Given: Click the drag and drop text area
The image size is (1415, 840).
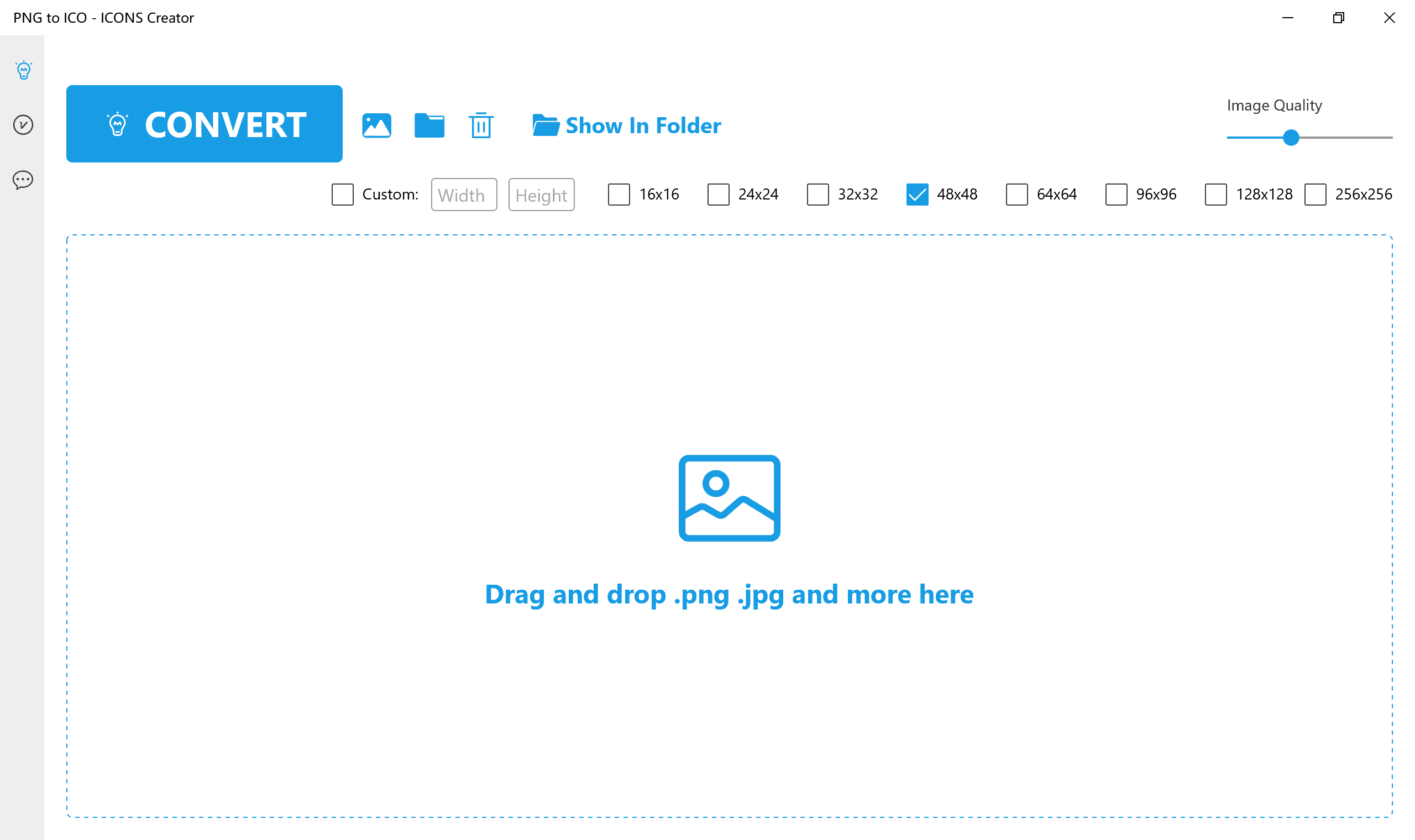Looking at the screenshot, I should [x=729, y=595].
